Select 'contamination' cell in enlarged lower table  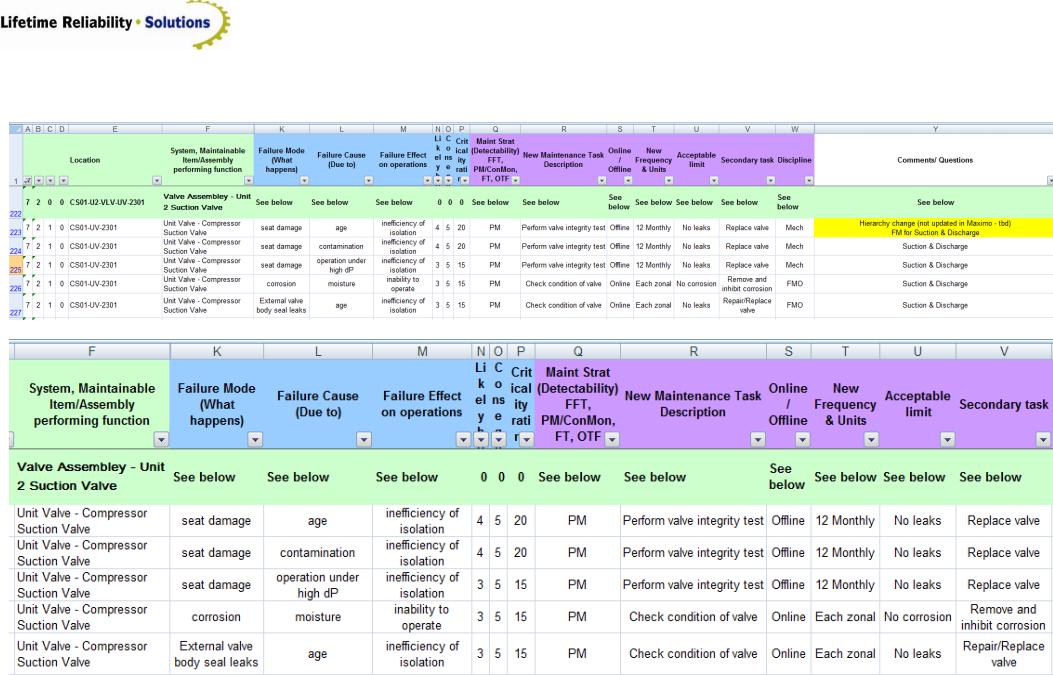tap(318, 553)
